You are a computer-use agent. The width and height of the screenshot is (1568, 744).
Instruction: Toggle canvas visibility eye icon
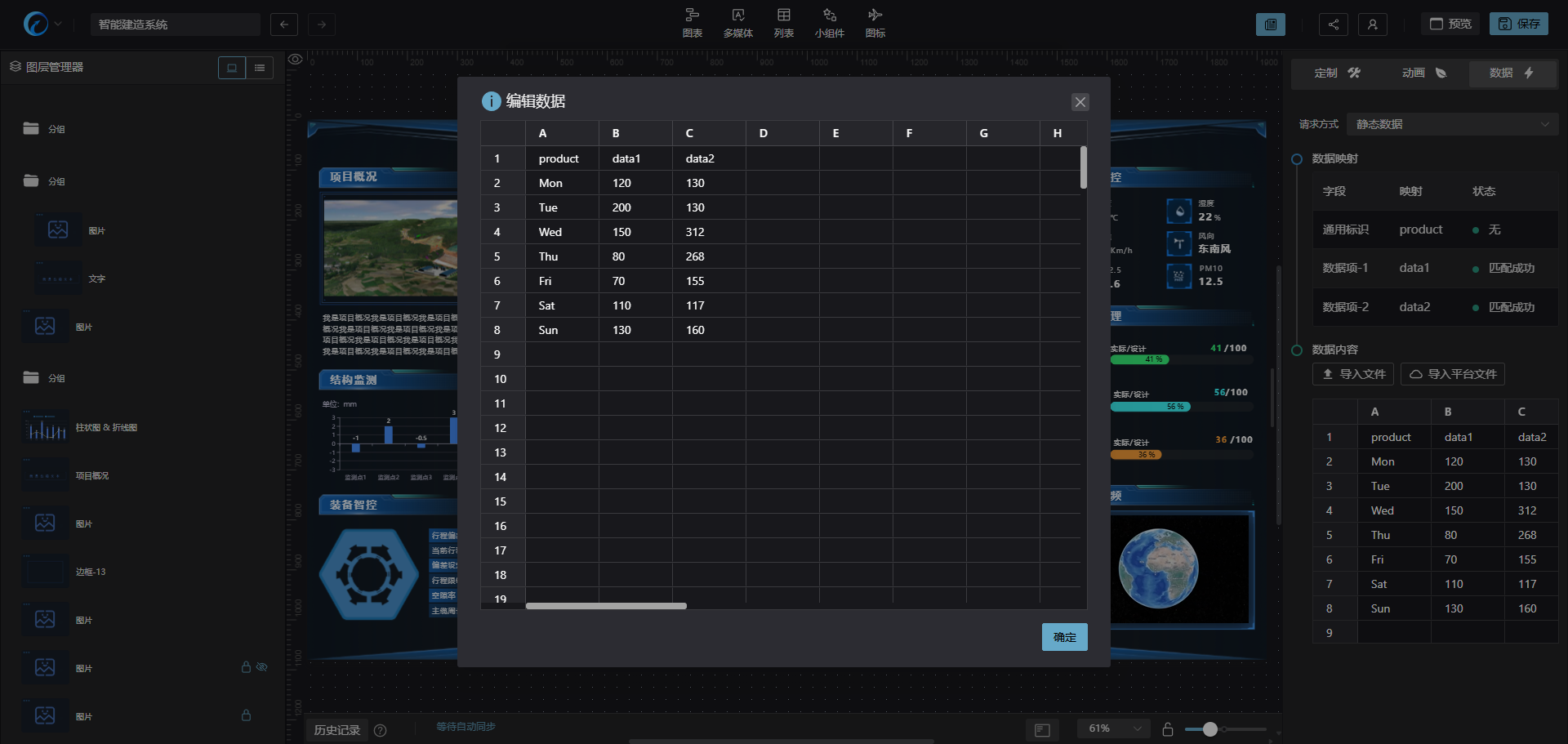pos(296,59)
